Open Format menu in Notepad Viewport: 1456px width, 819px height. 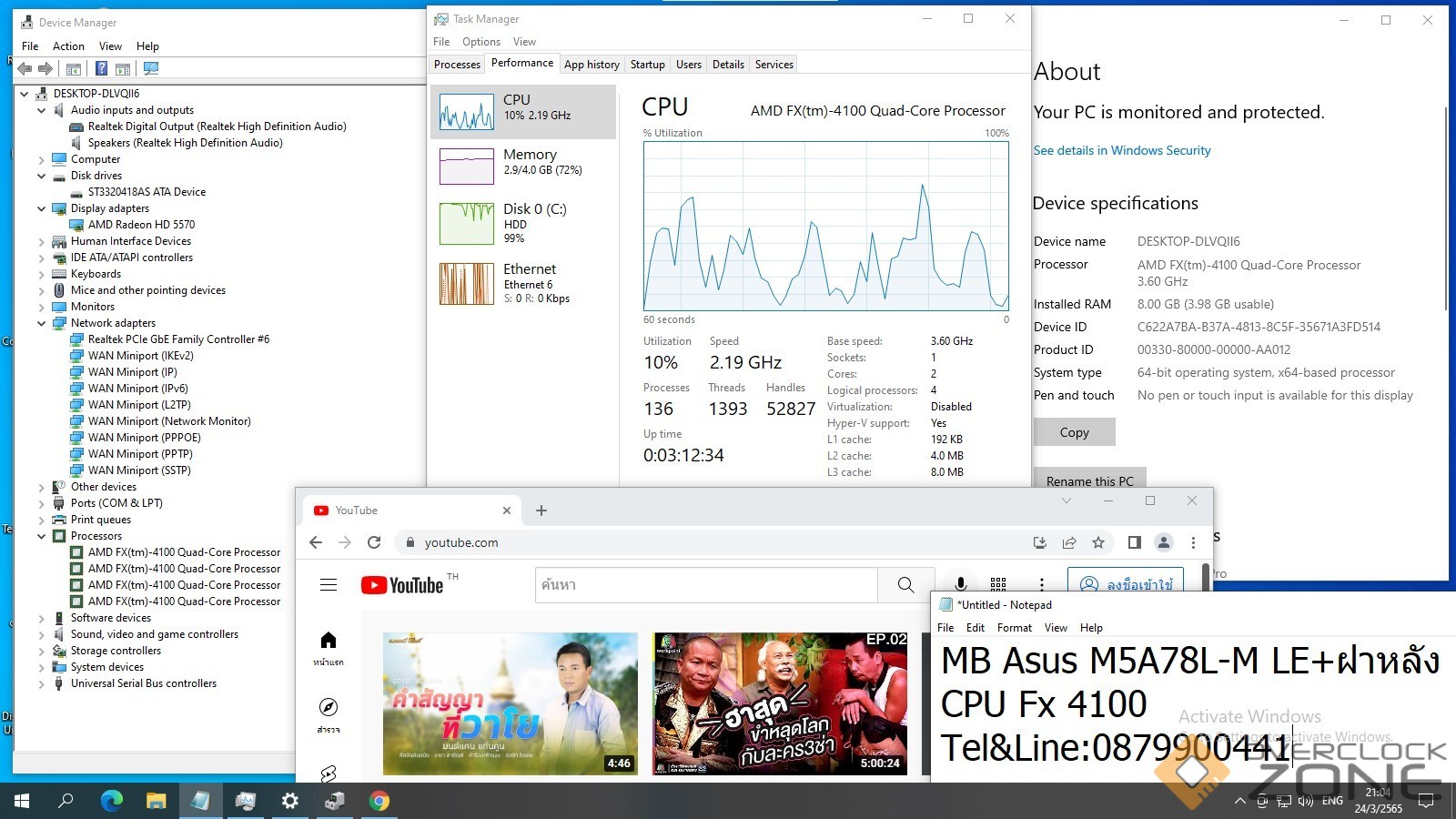pyautogui.click(x=1014, y=628)
